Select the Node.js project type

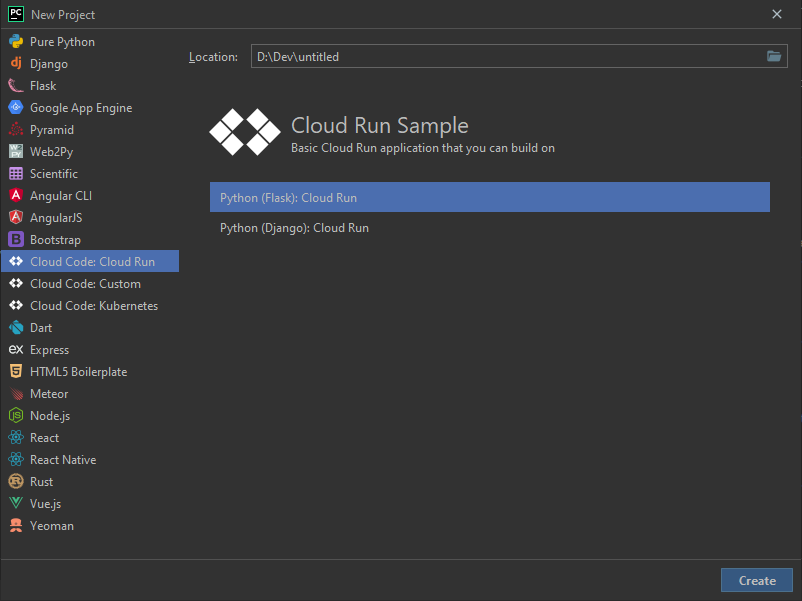(x=53, y=415)
